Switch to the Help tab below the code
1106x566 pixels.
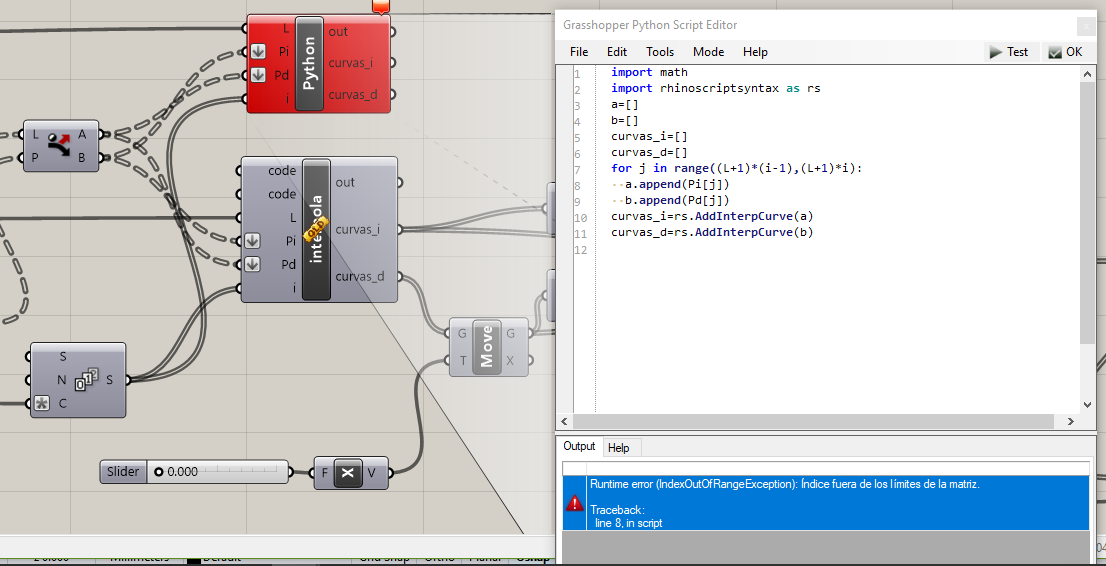click(619, 448)
